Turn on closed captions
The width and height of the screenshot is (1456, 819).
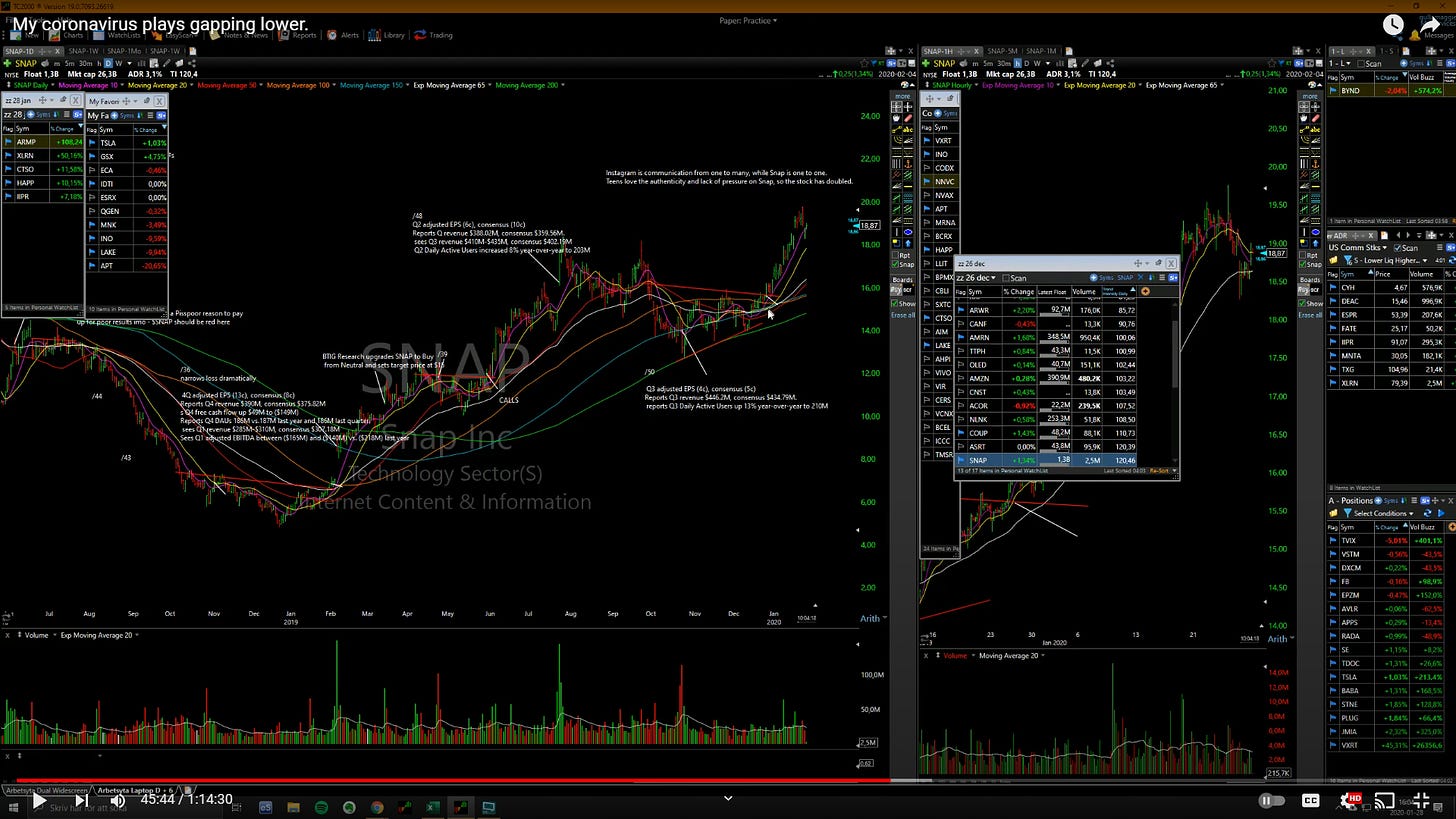(1310, 800)
